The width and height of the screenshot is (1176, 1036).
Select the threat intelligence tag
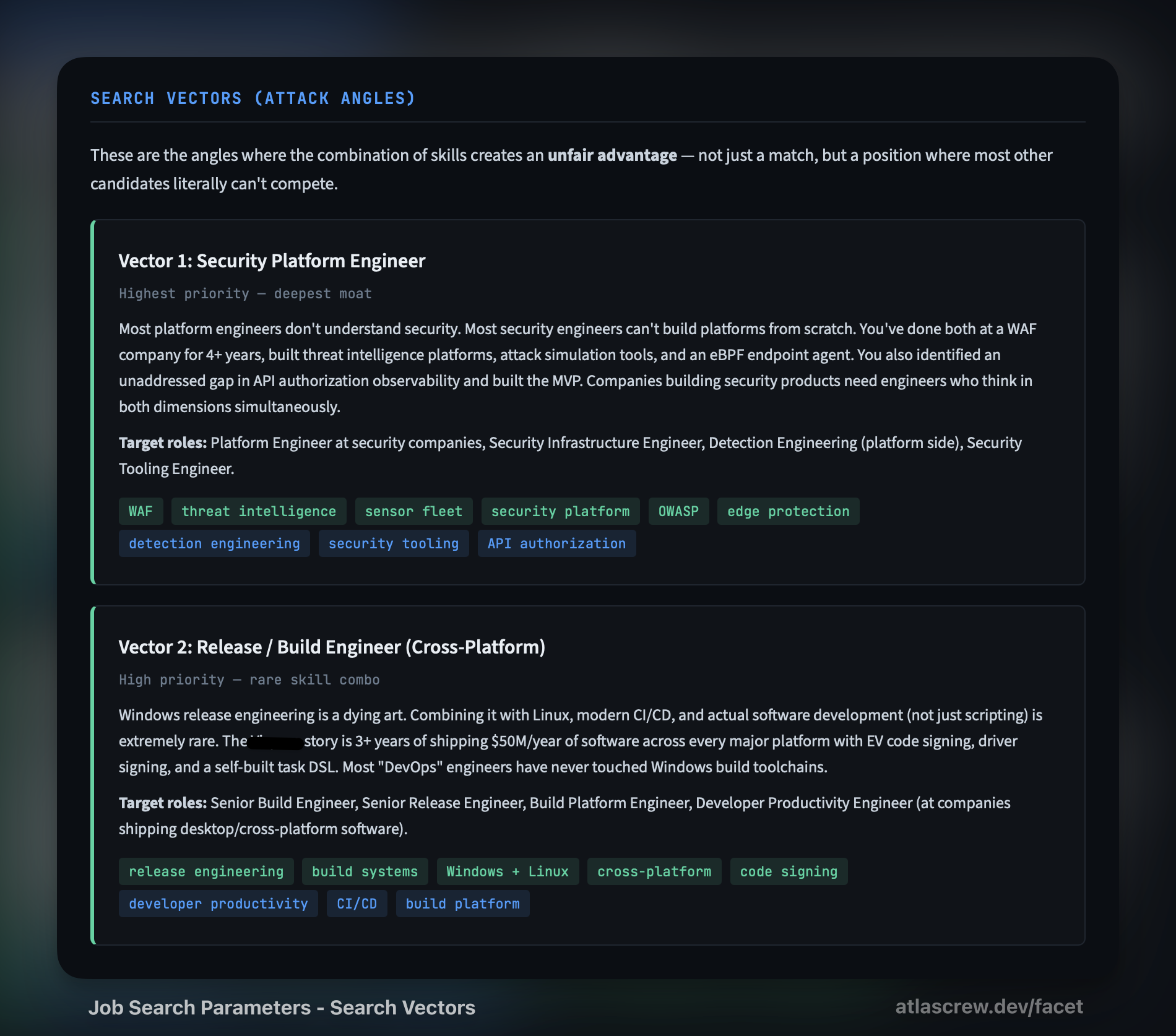259,511
